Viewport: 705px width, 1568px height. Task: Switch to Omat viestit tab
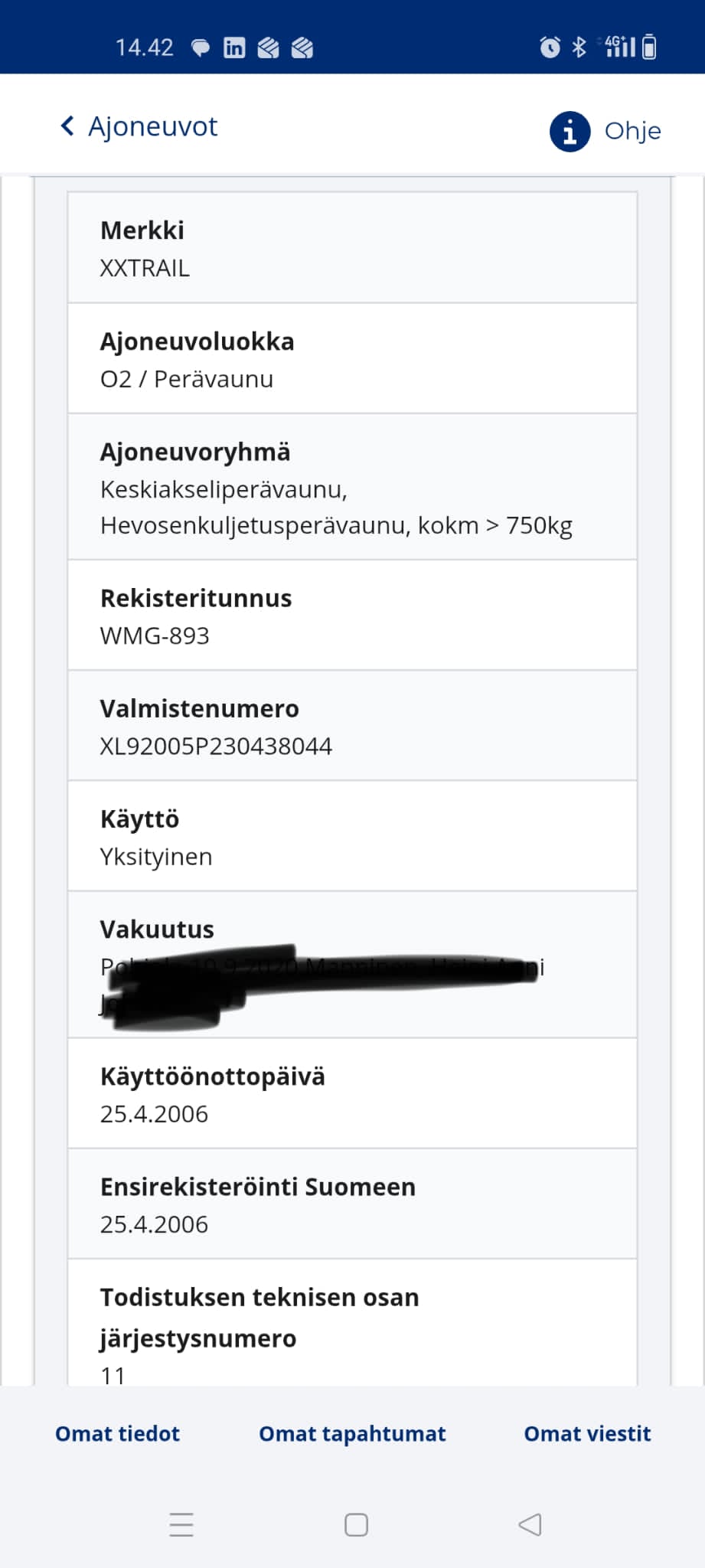(x=587, y=1433)
